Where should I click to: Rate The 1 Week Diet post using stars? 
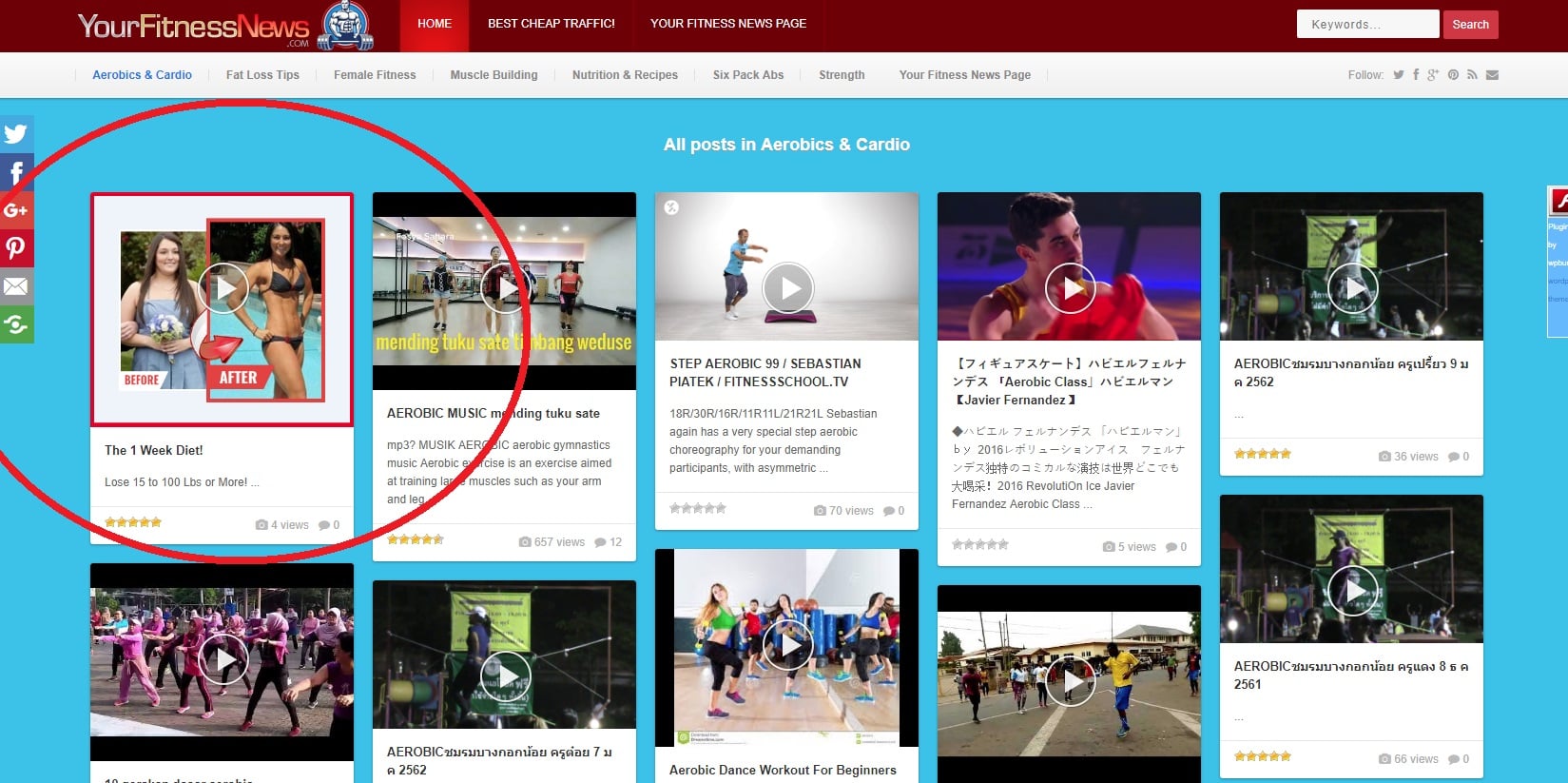133,522
